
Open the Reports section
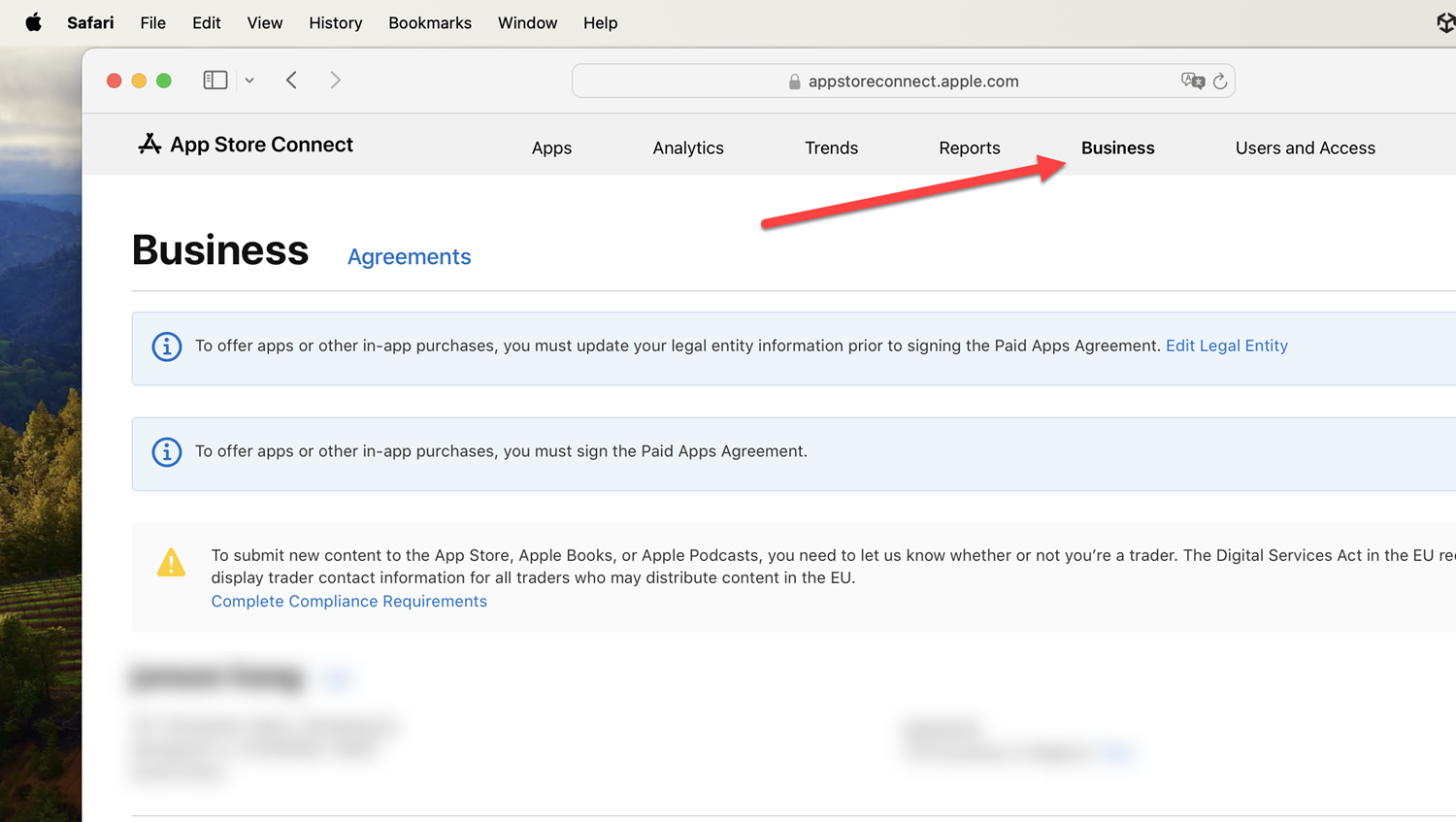point(969,148)
